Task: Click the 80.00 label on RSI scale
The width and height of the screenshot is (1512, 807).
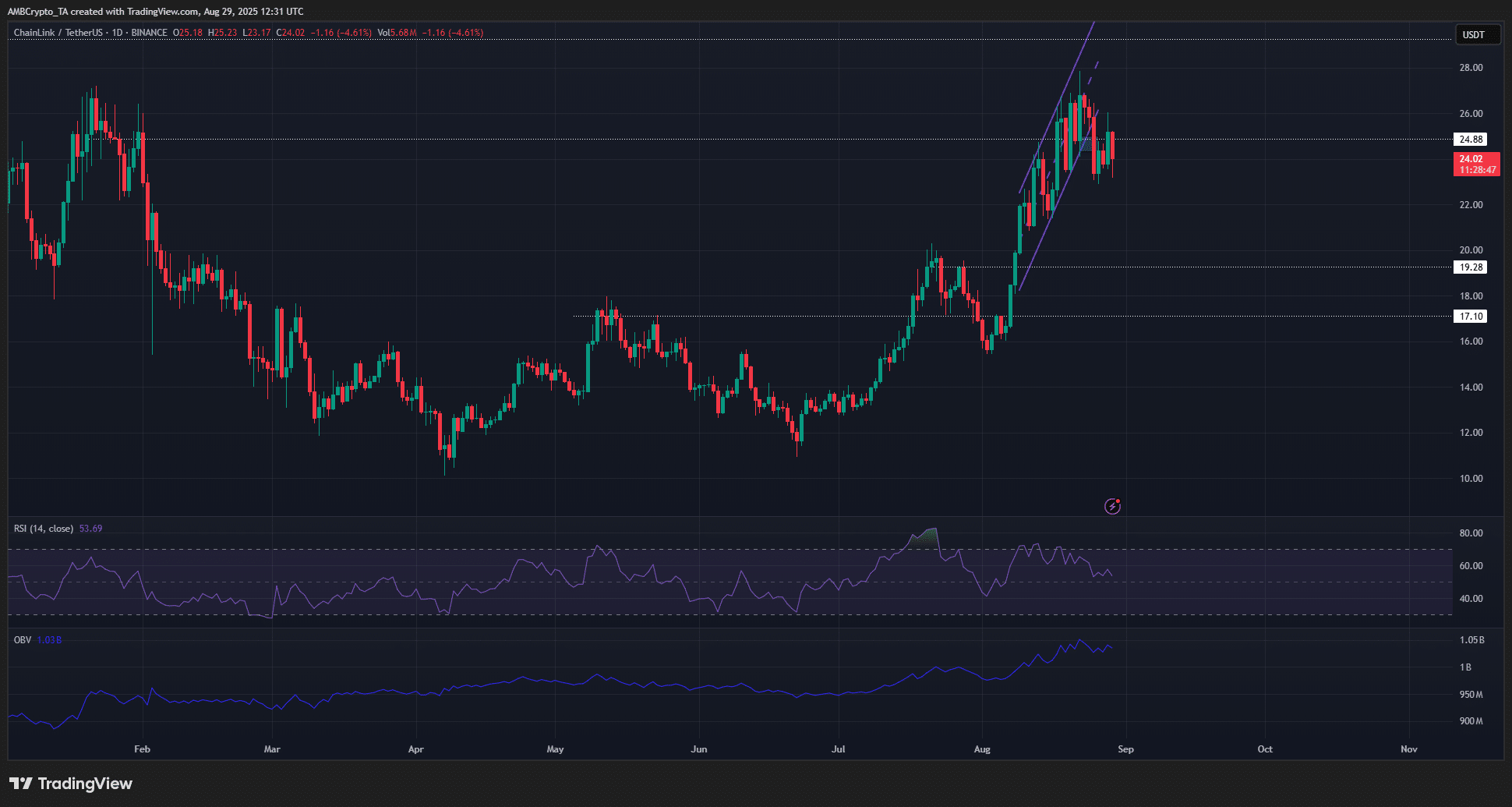Action: click(1471, 533)
